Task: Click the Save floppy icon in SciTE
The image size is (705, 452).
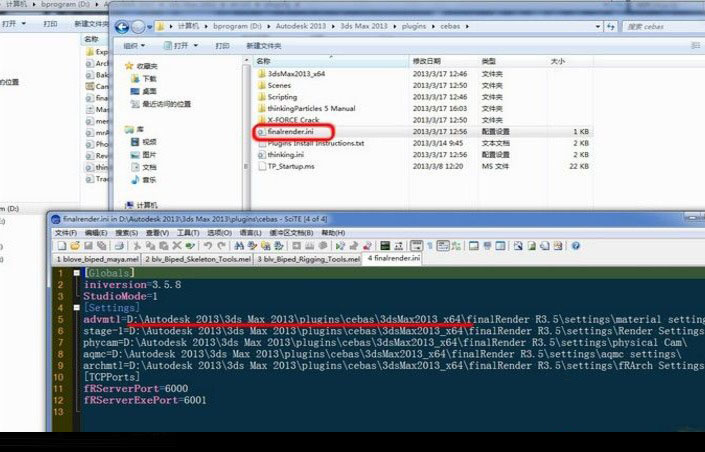Action: 89,246
